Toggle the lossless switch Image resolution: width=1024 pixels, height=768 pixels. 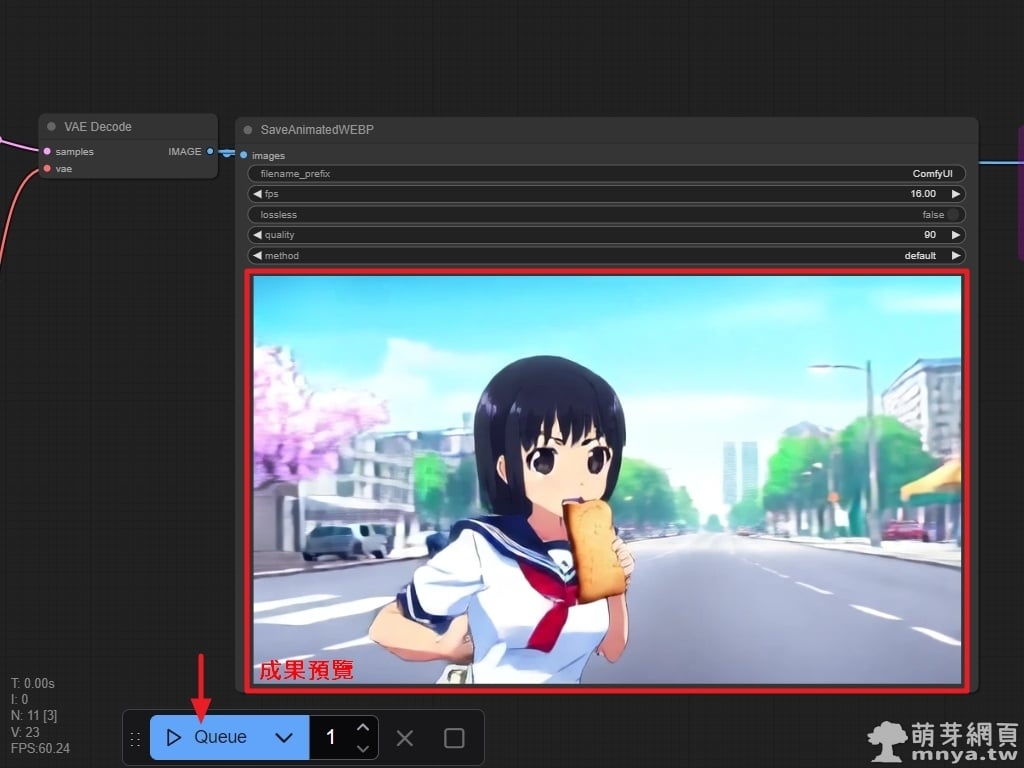[954, 215]
